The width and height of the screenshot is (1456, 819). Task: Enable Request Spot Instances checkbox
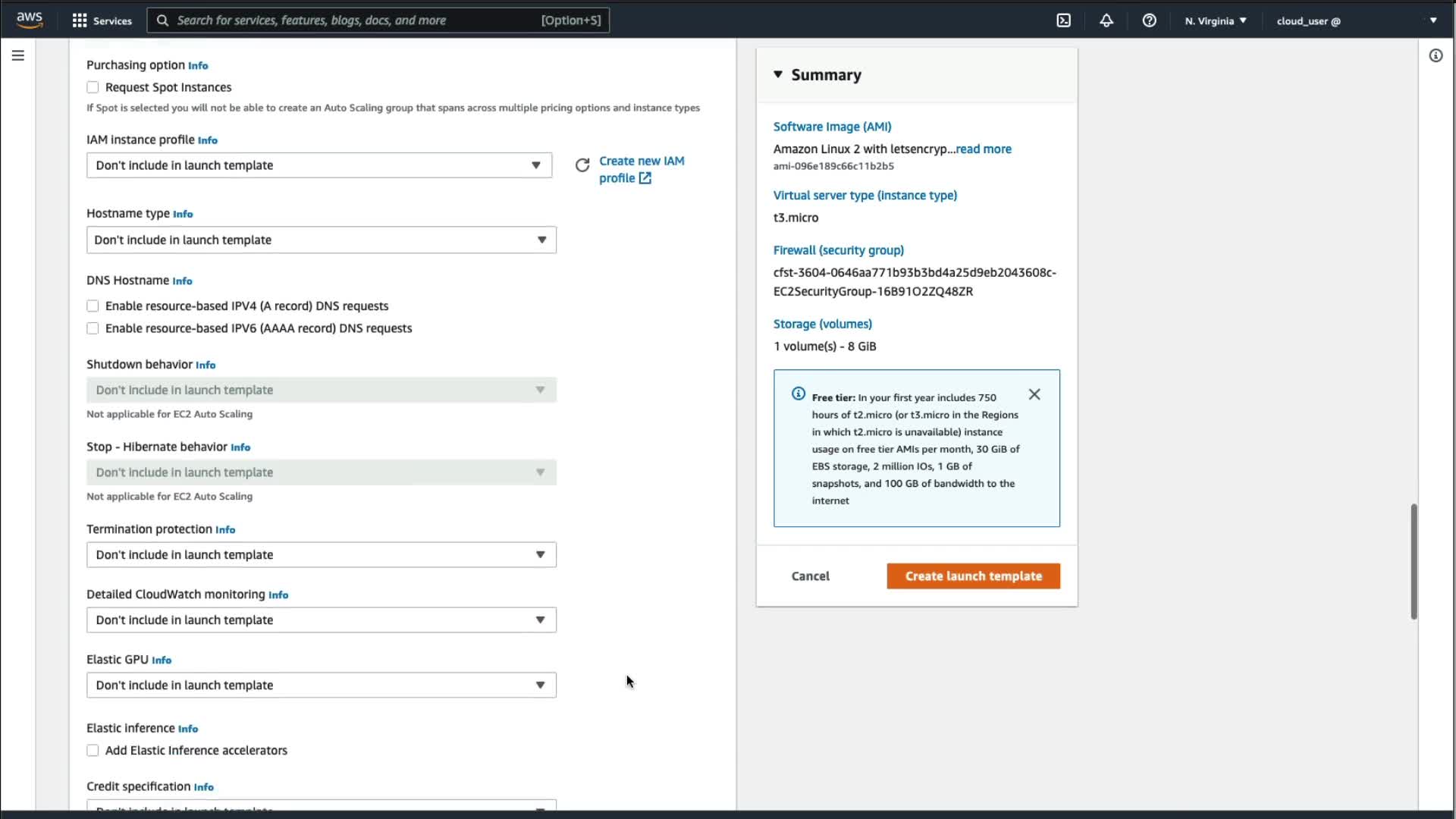(93, 87)
